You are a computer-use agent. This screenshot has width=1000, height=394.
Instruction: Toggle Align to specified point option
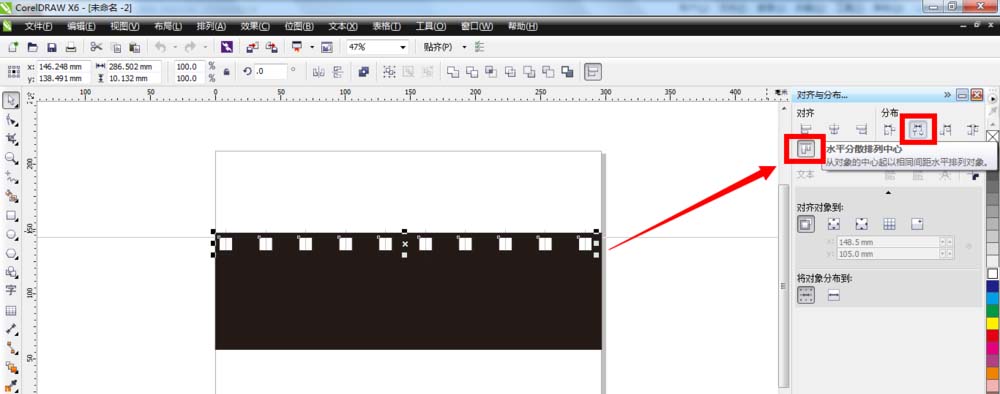[917, 224]
